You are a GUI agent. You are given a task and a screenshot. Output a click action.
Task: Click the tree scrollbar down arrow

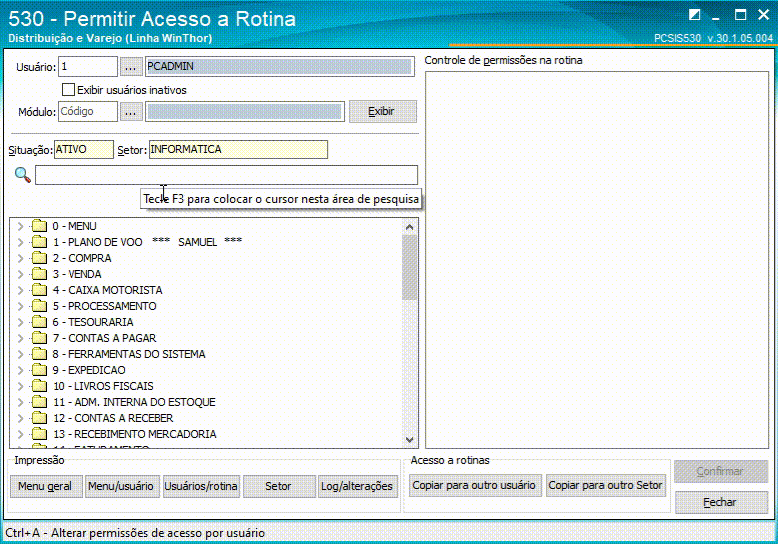[409, 440]
